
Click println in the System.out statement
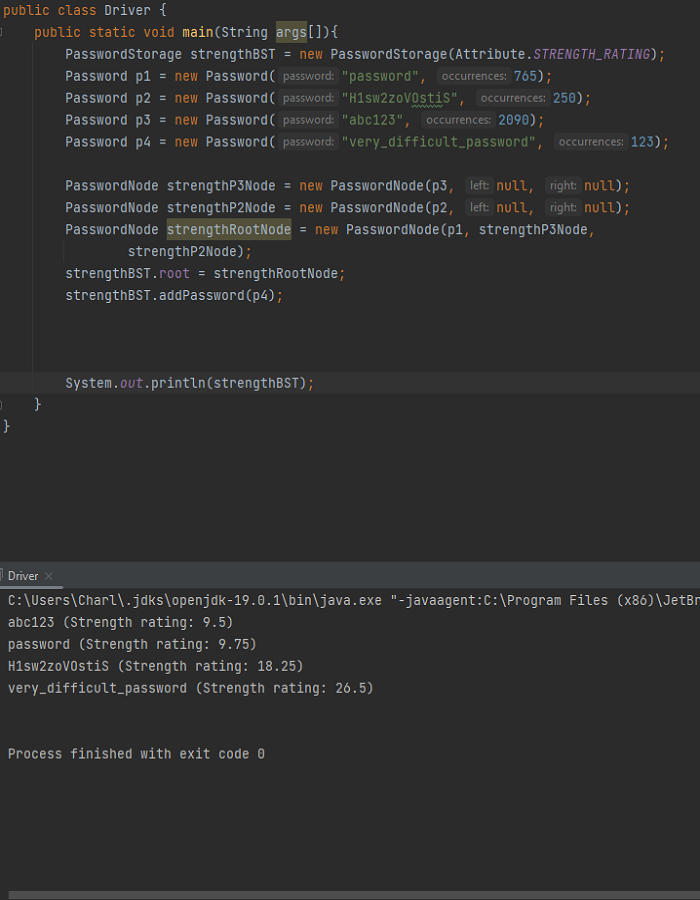point(178,383)
